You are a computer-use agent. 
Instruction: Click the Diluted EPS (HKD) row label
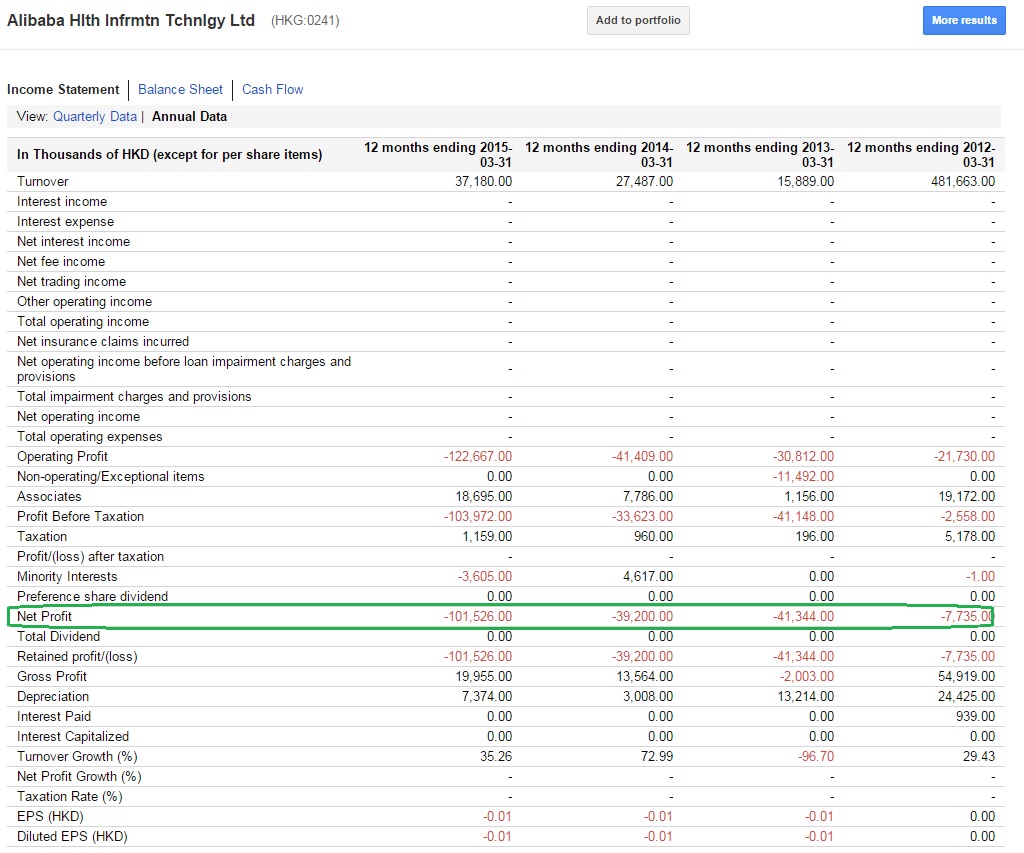(72, 837)
